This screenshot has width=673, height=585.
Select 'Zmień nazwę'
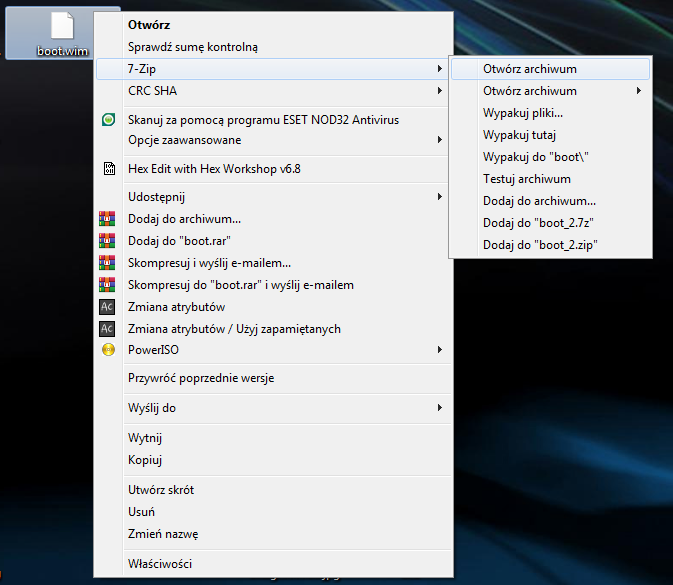click(274, 534)
